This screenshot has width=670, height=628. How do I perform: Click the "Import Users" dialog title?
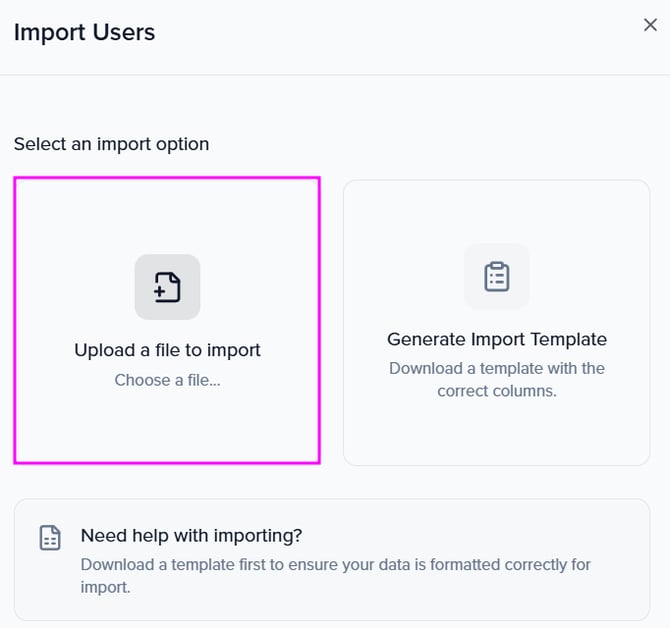84,32
